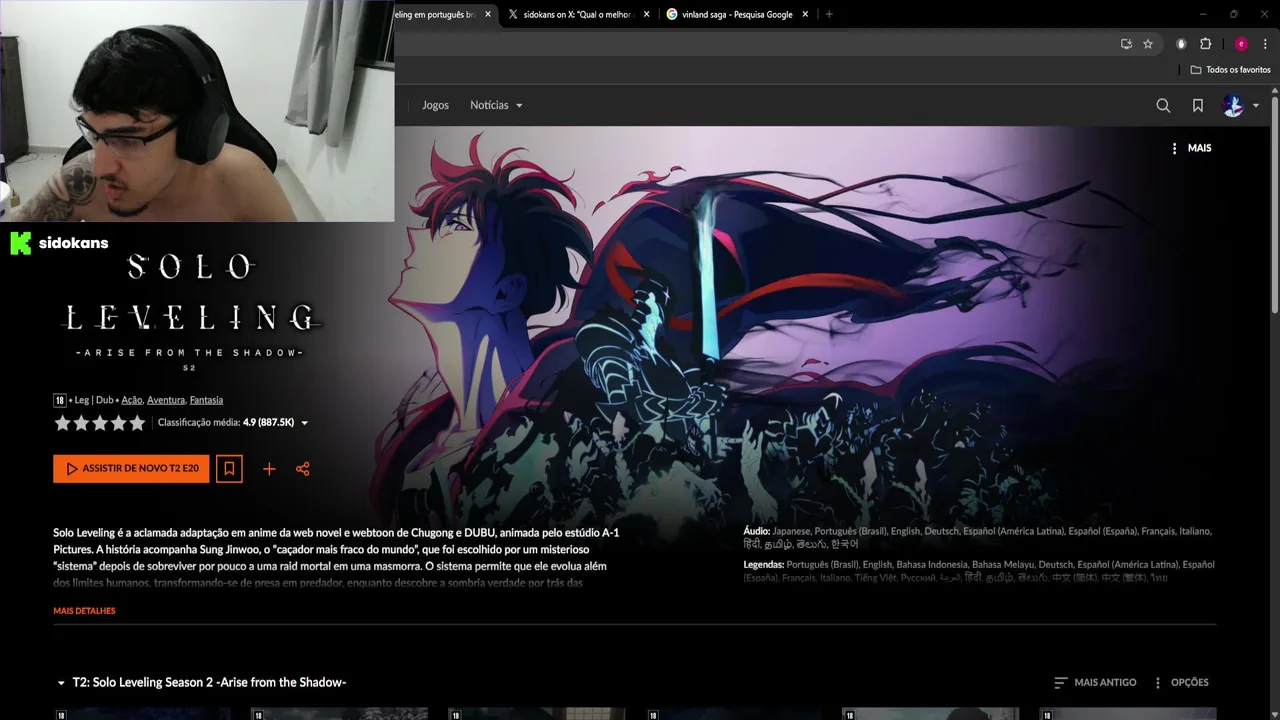Open the Aventura genre link
The height and width of the screenshot is (720, 1280).
166,400
